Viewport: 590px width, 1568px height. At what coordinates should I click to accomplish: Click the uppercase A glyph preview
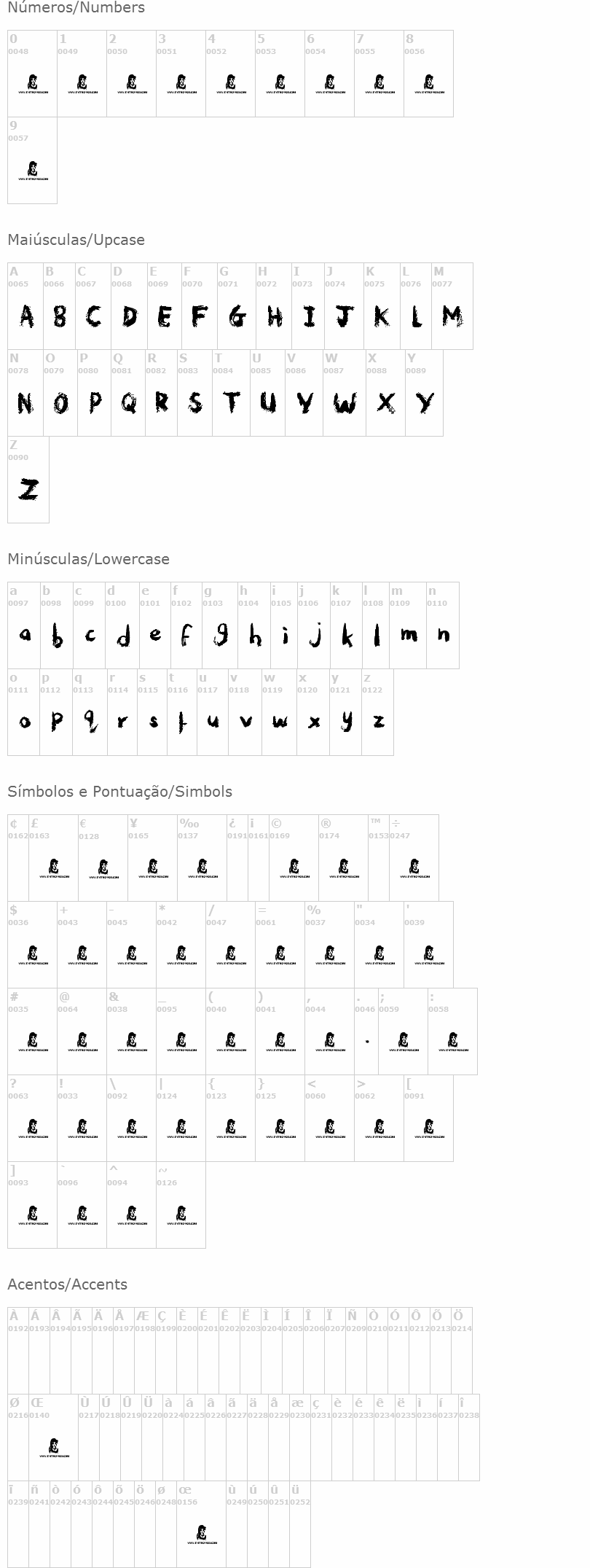(x=26, y=316)
